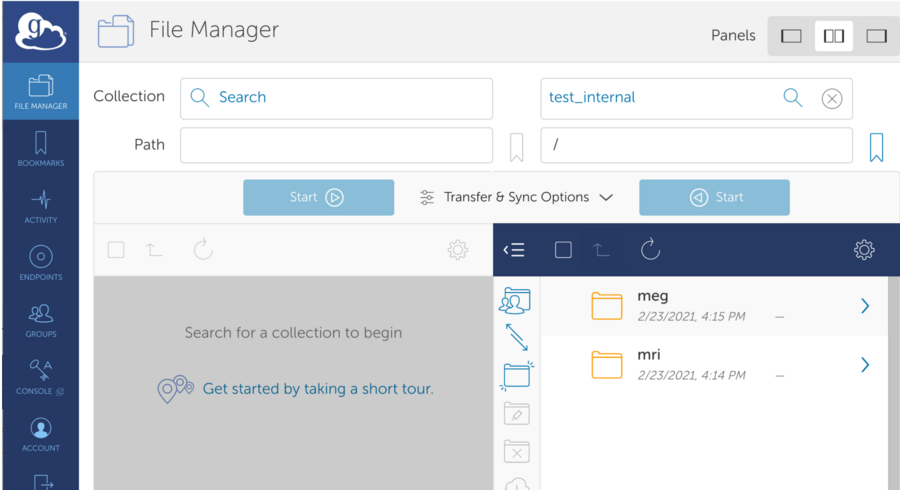Clear the test_internal collection with X
Viewport: 900px width, 490px height.
[x=831, y=98]
